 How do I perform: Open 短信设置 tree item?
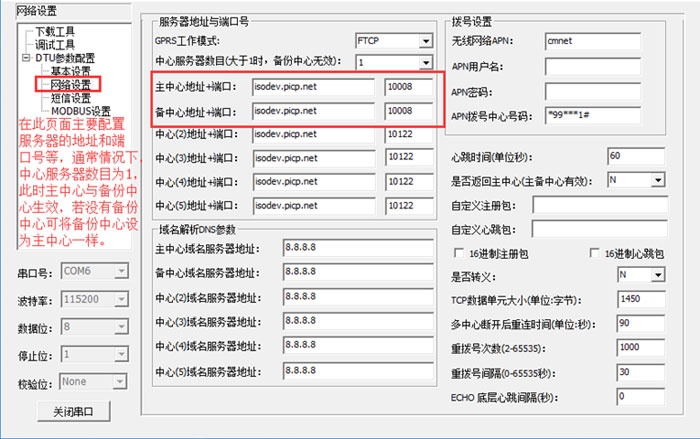point(70,98)
